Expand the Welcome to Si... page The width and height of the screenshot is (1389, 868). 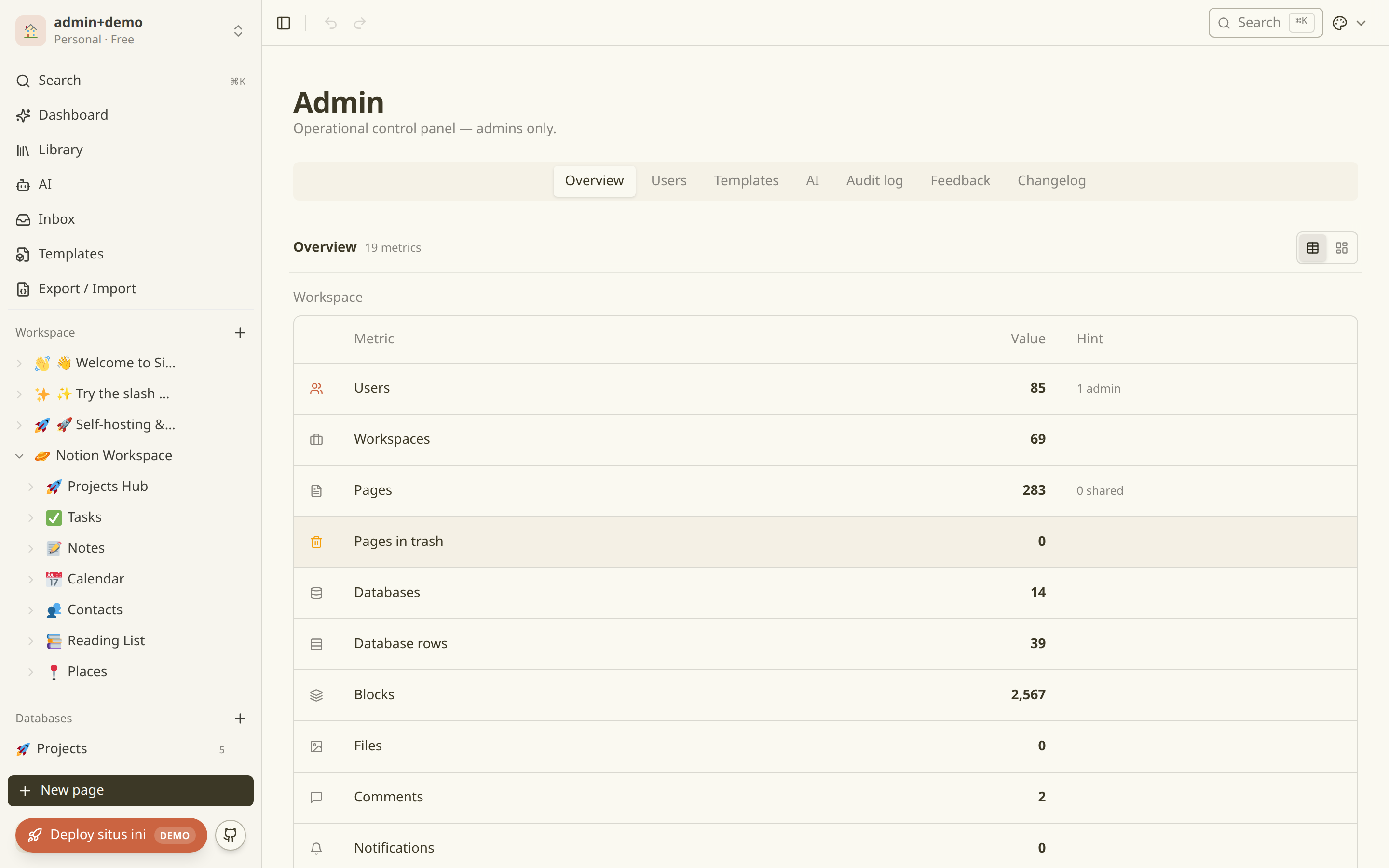(19, 364)
